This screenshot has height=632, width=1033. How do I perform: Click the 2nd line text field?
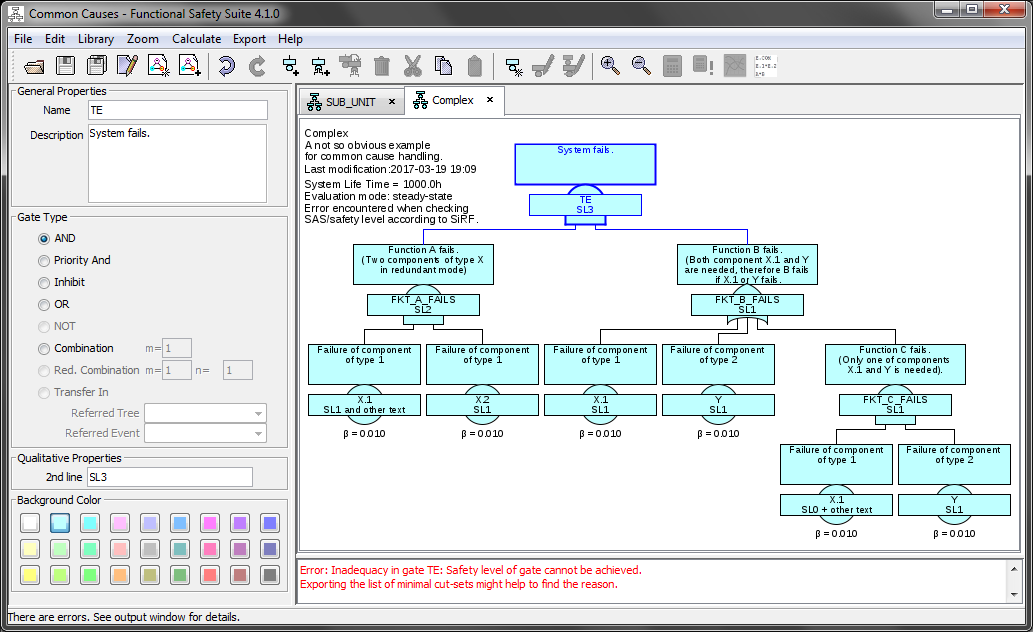(x=169, y=478)
